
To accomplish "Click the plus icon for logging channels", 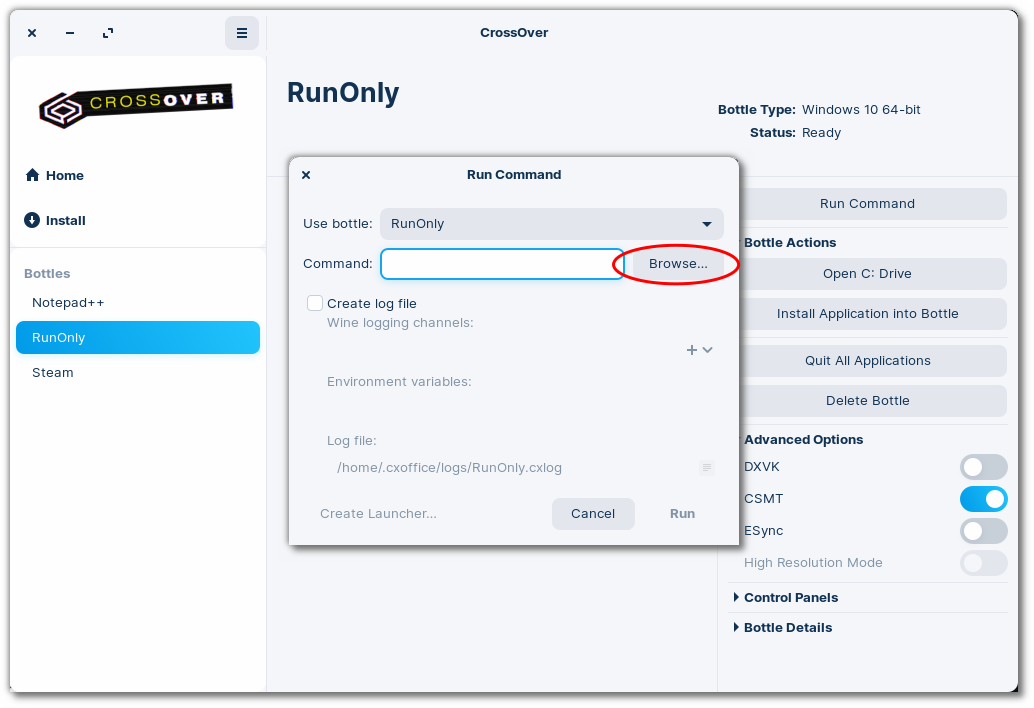I will click(x=692, y=350).
